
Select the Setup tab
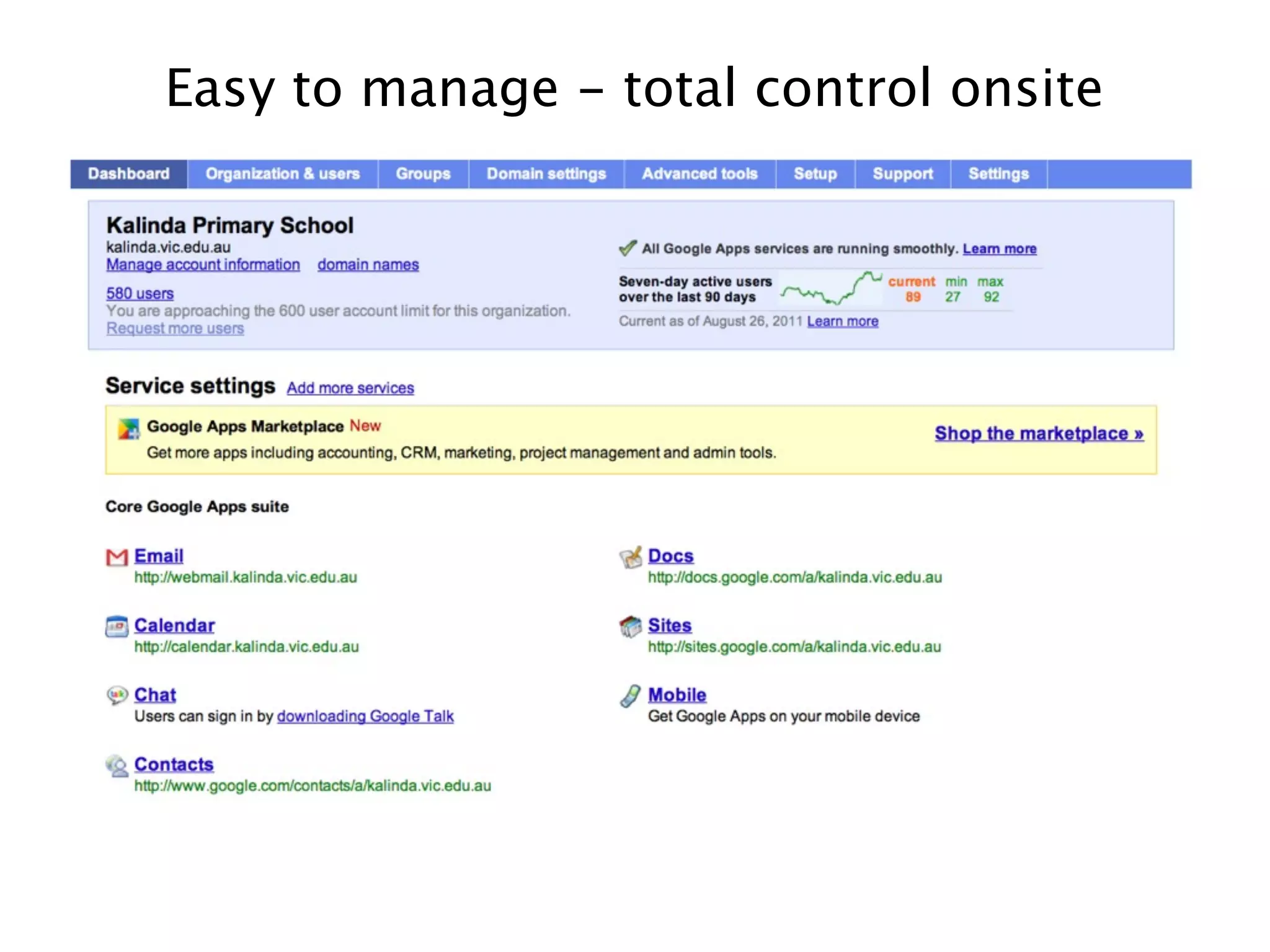(x=815, y=174)
